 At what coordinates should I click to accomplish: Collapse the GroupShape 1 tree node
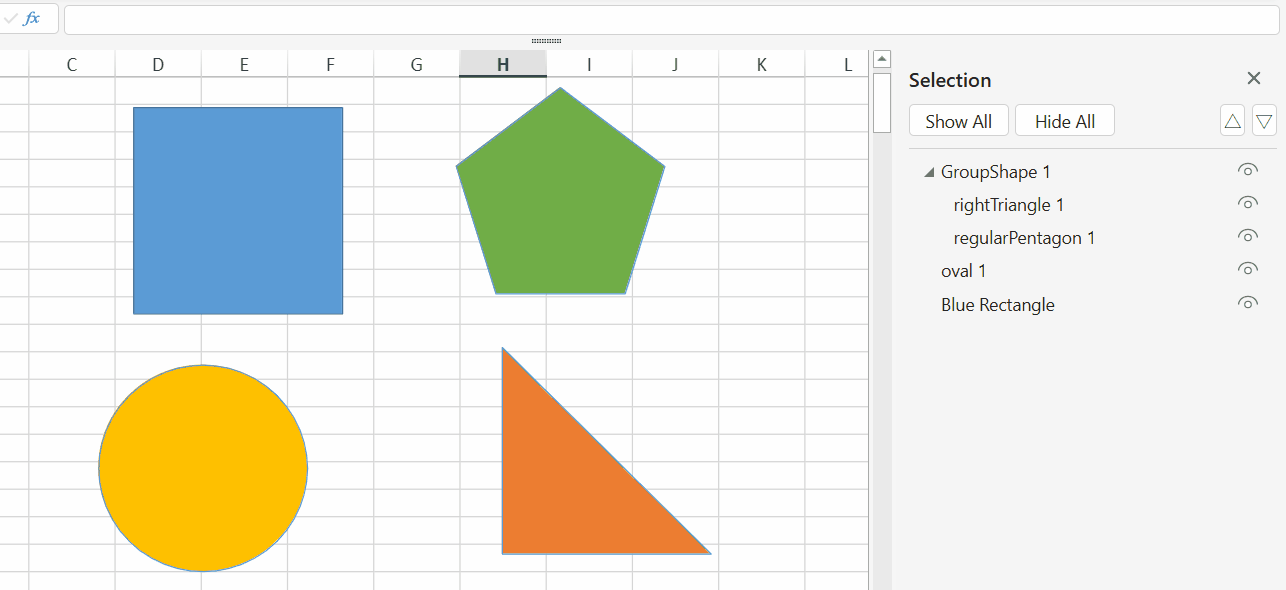[x=930, y=173]
